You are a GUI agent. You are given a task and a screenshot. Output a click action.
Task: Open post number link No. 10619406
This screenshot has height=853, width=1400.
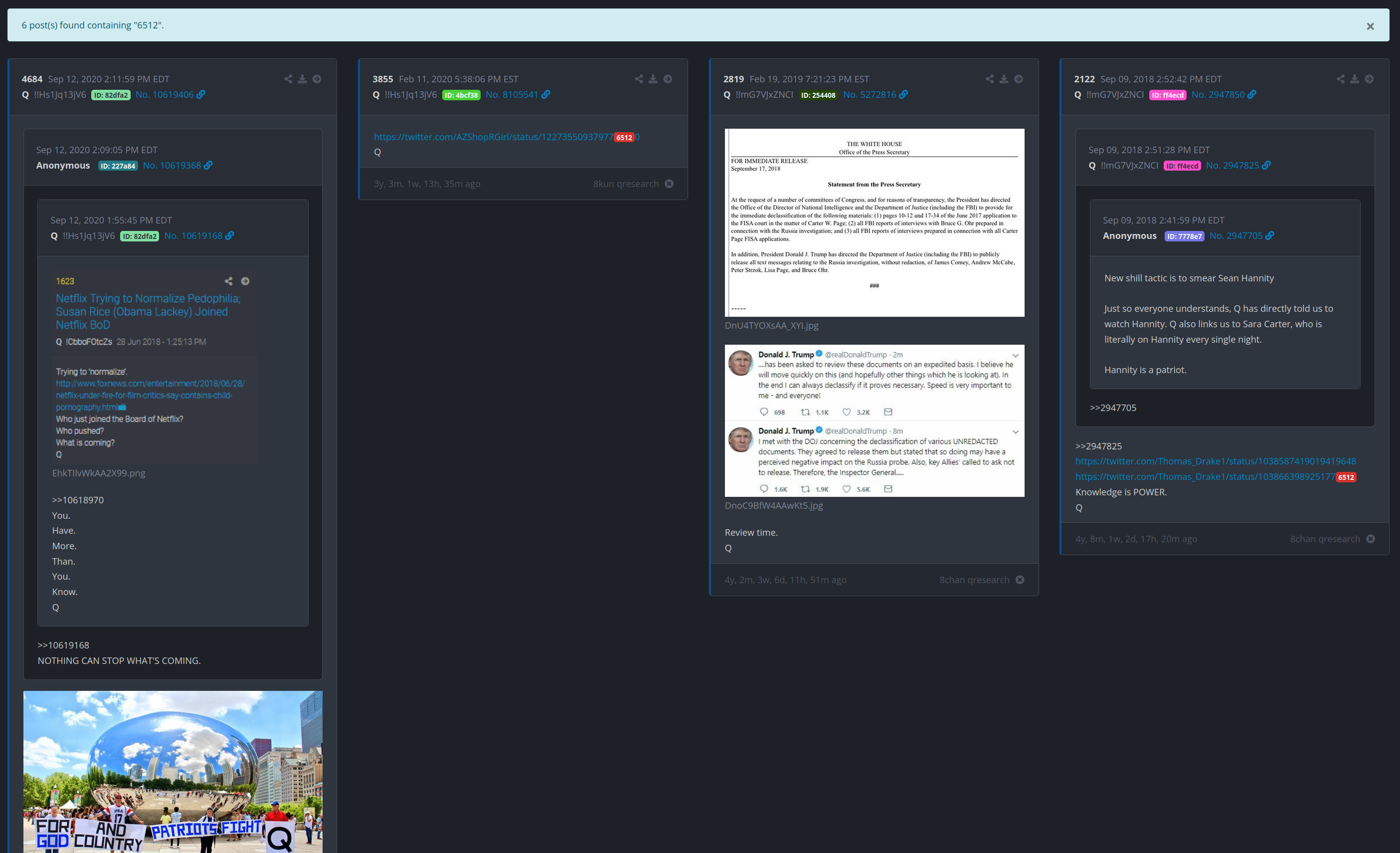click(x=164, y=94)
